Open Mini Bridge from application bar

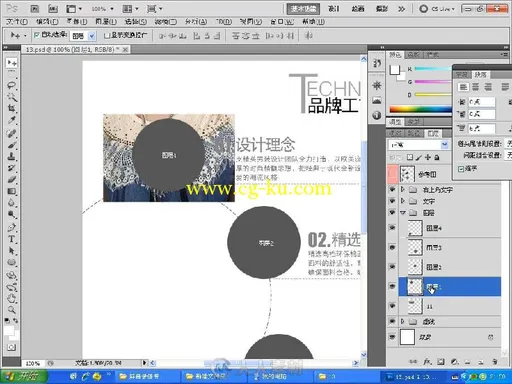53,9
